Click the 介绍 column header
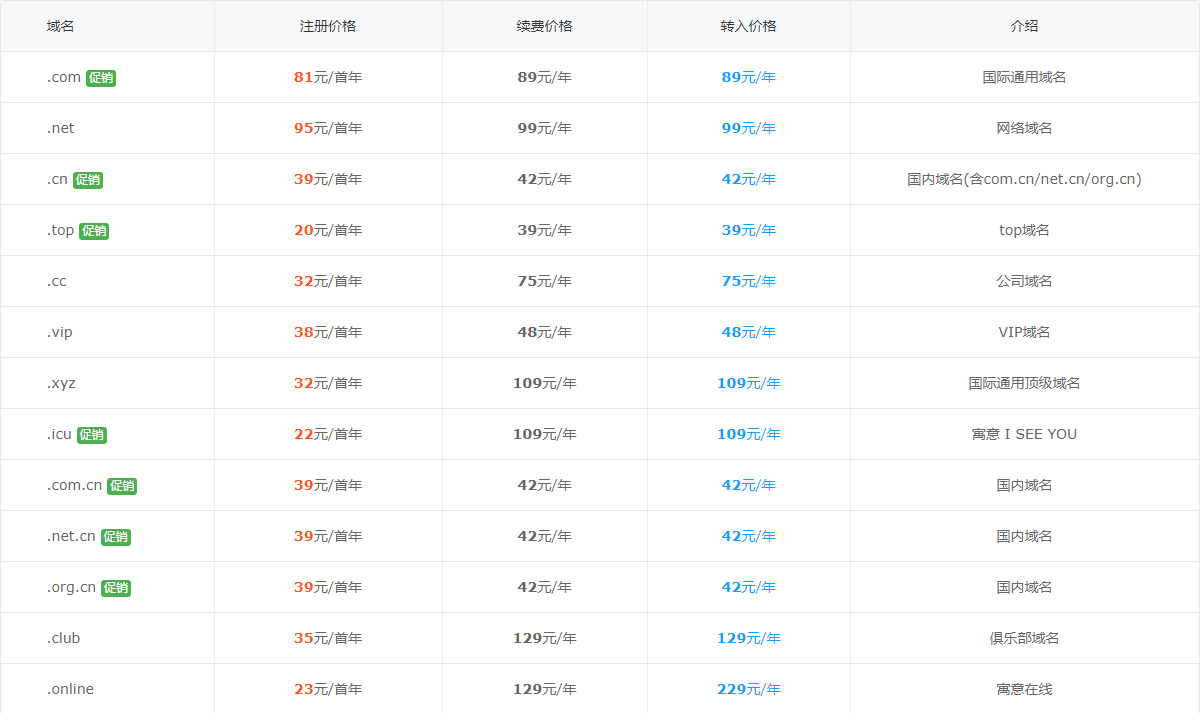The image size is (1200, 713). point(1024,26)
